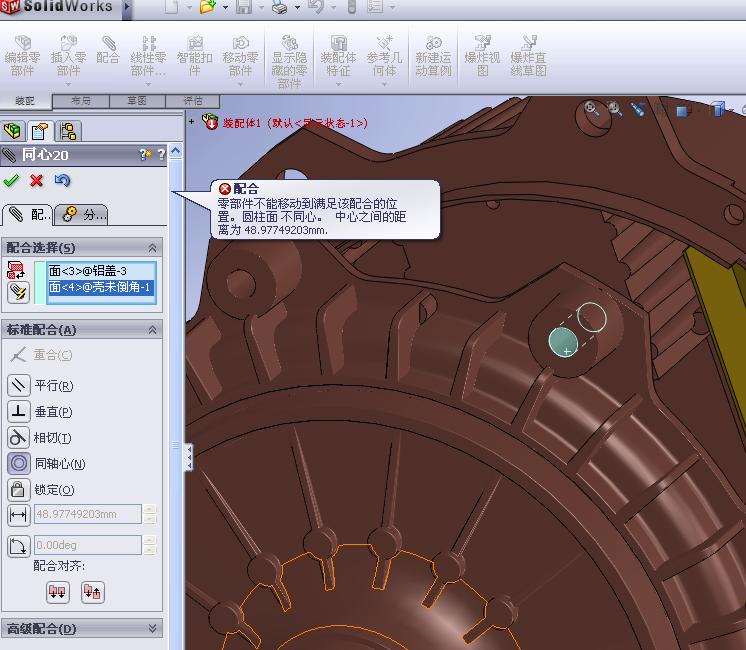This screenshot has height=650, width=746.
Task: Expand dropdown under 装配体特征
Action: (338, 84)
